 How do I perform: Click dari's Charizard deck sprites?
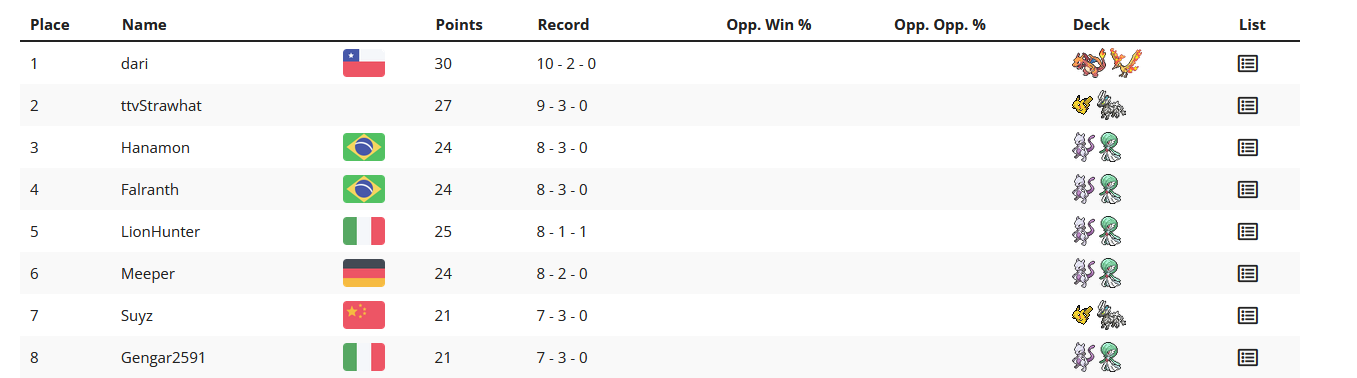(1106, 63)
